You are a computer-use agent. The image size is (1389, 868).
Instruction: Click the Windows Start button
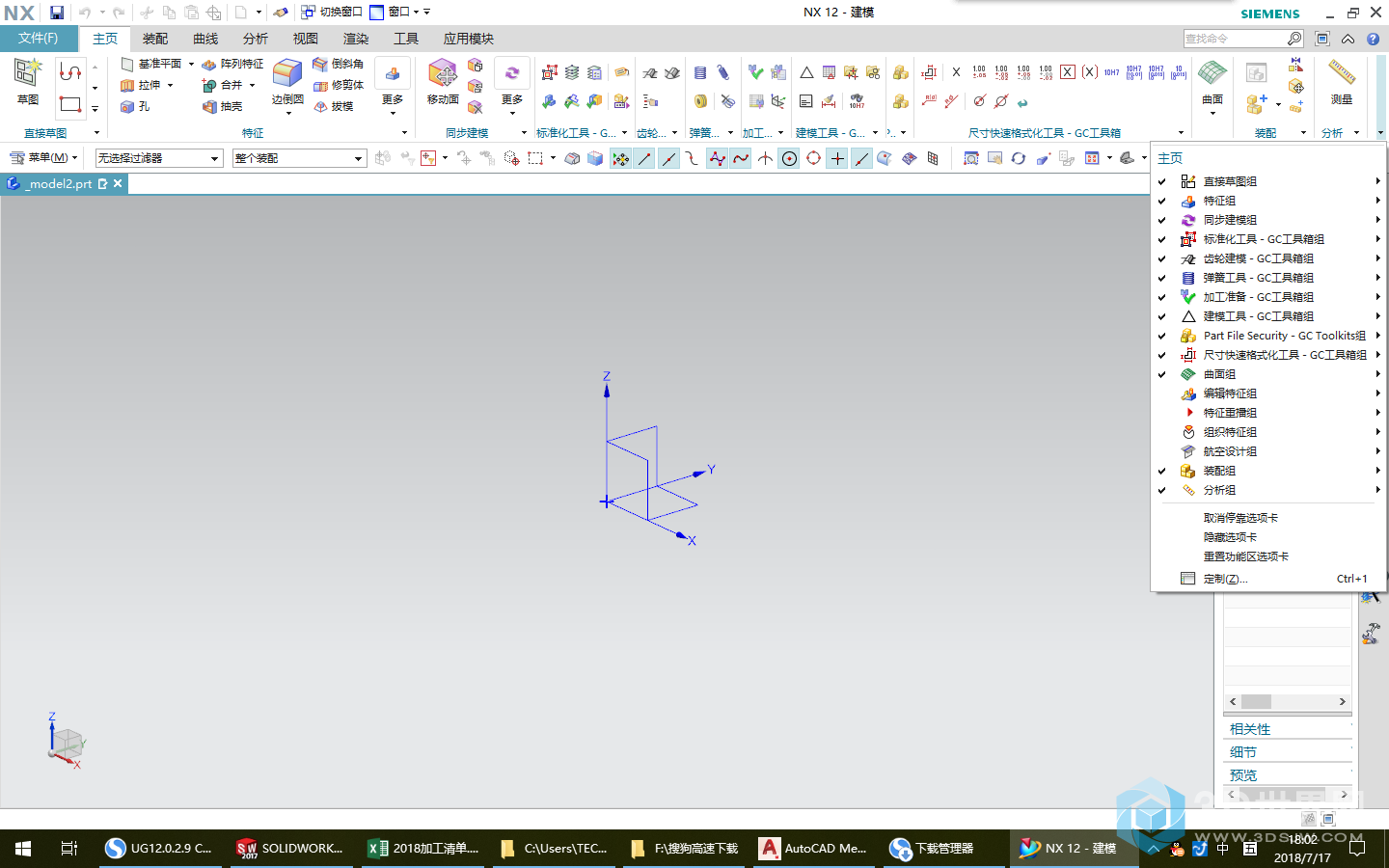point(23,849)
